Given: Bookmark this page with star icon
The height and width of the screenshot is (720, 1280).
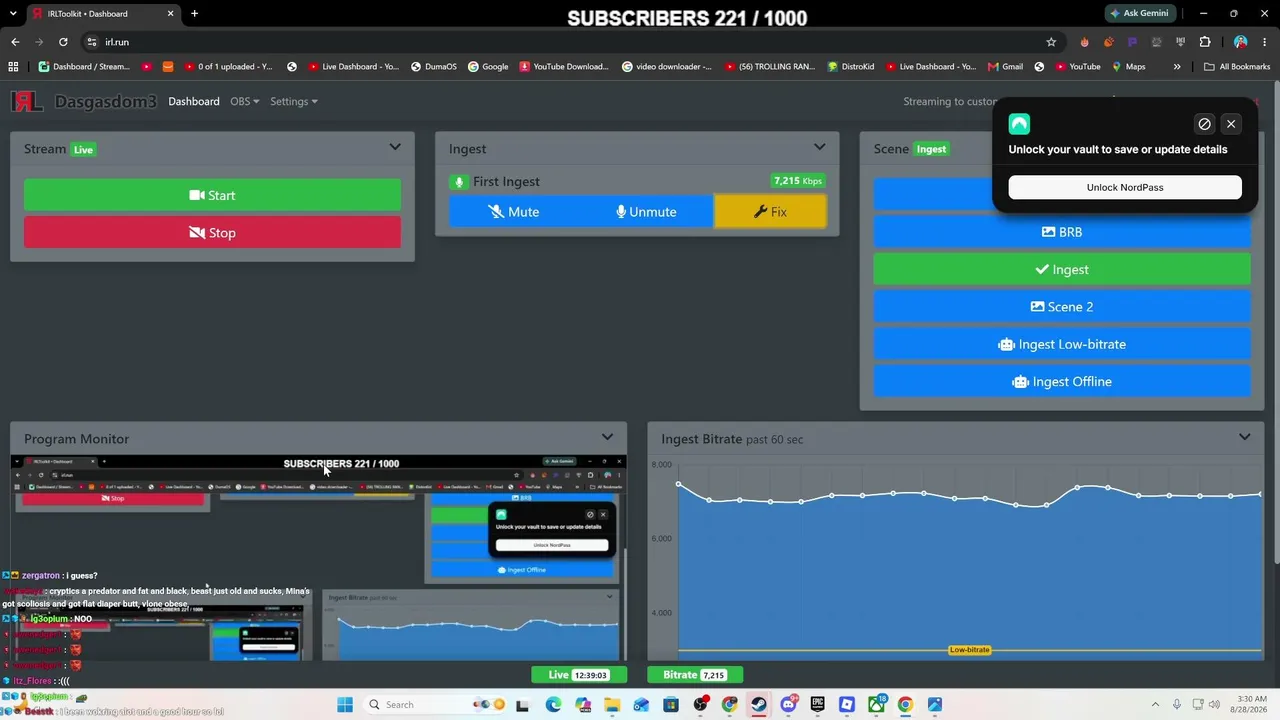Looking at the screenshot, I should (1051, 42).
